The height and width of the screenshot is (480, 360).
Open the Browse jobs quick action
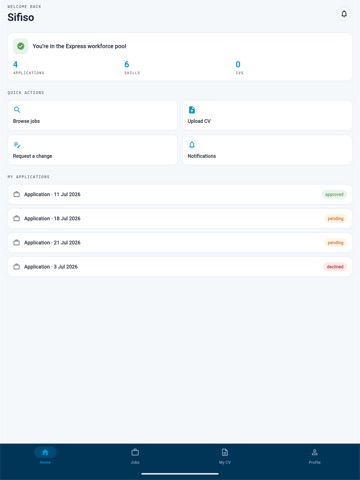92,115
